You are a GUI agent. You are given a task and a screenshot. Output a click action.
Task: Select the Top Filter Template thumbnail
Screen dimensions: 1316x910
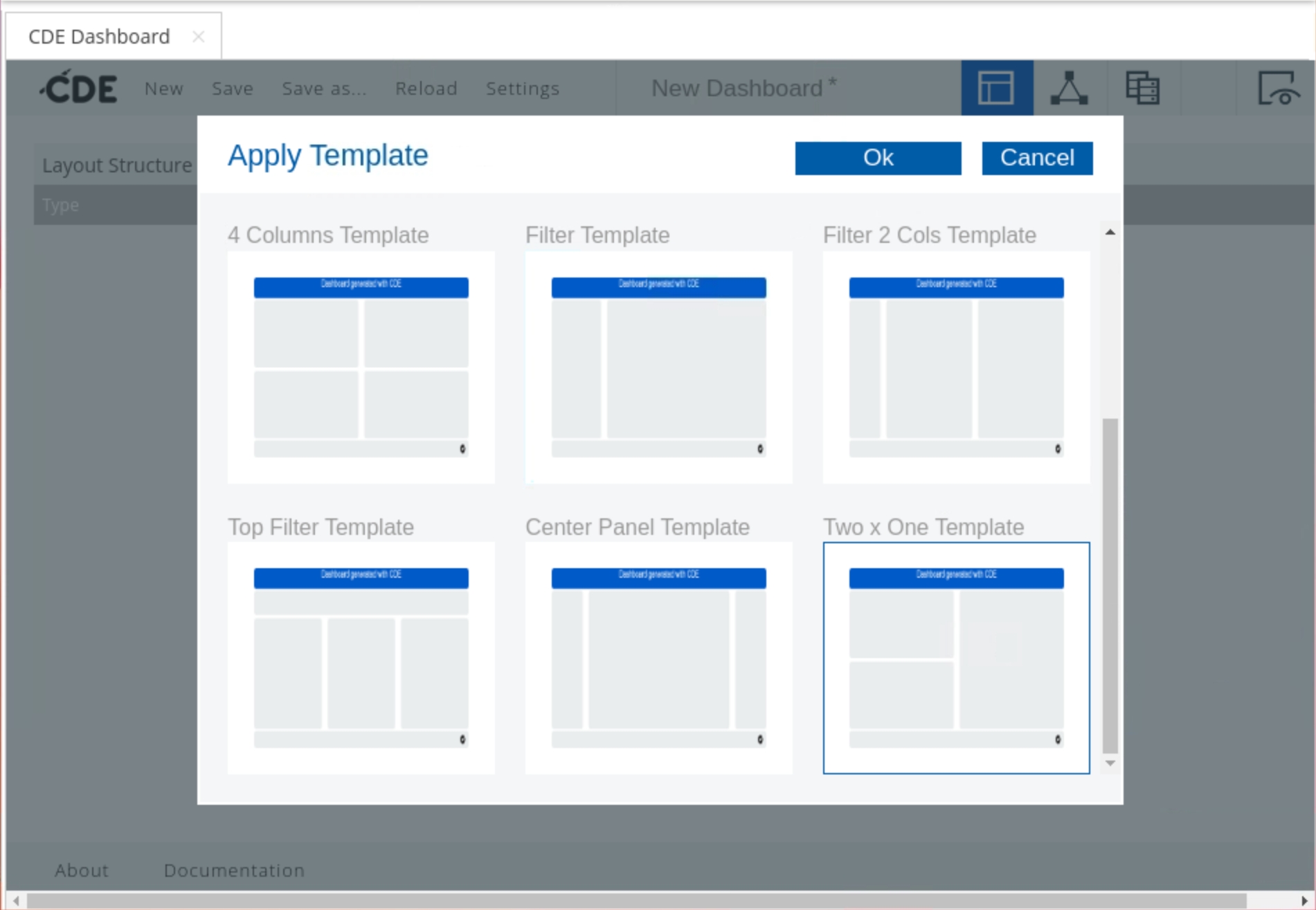(x=361, y=657)
